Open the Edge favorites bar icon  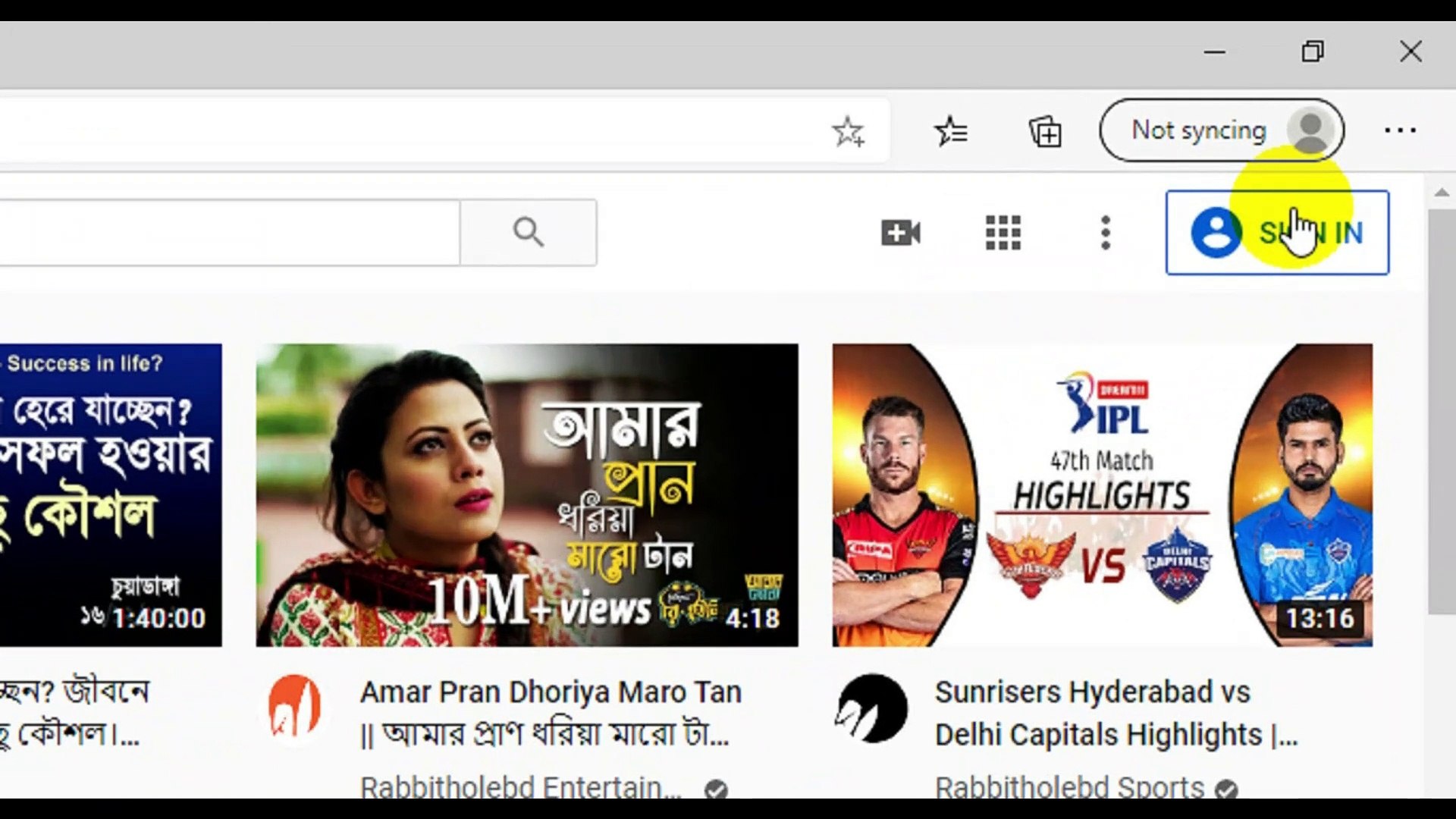952,130
